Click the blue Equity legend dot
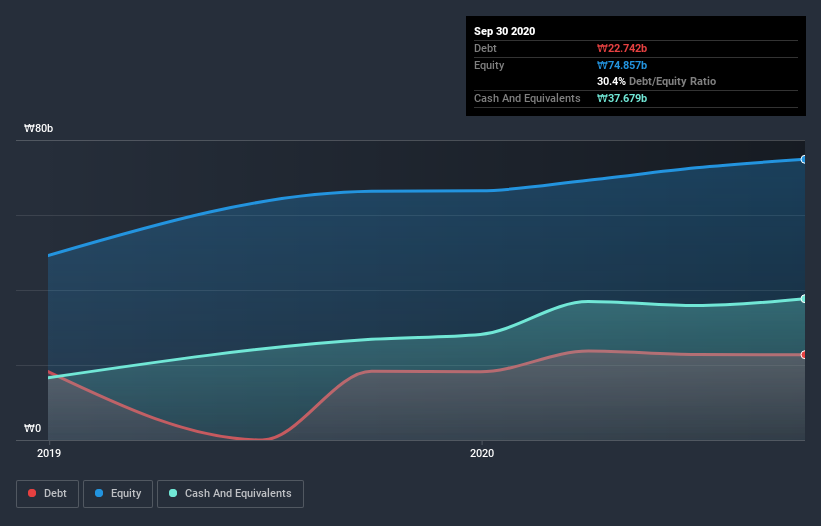Image resolution: width=821 pixels, height=526 pixels. coord(99,493)
